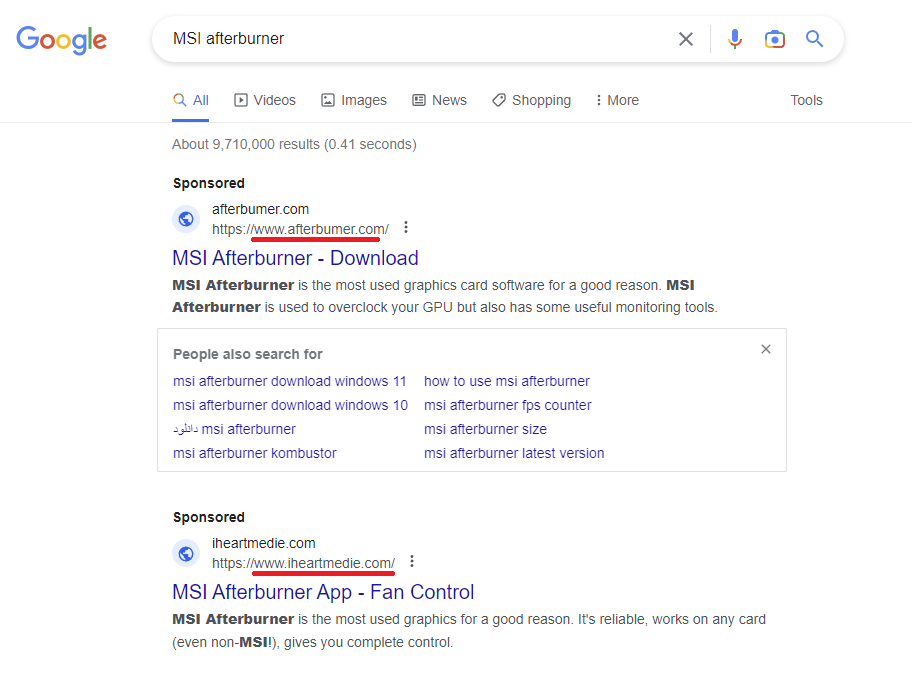912x674 pixels.
Task: Click the https://www.iheartmedie.com/ URL
Action: (x=304, y=563)
